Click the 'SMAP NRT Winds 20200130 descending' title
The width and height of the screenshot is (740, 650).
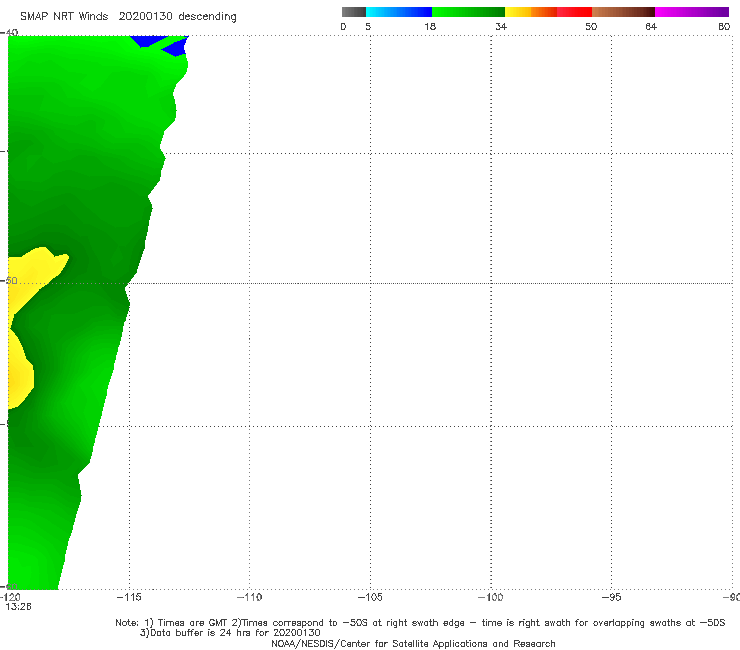(x=128, y=16)
